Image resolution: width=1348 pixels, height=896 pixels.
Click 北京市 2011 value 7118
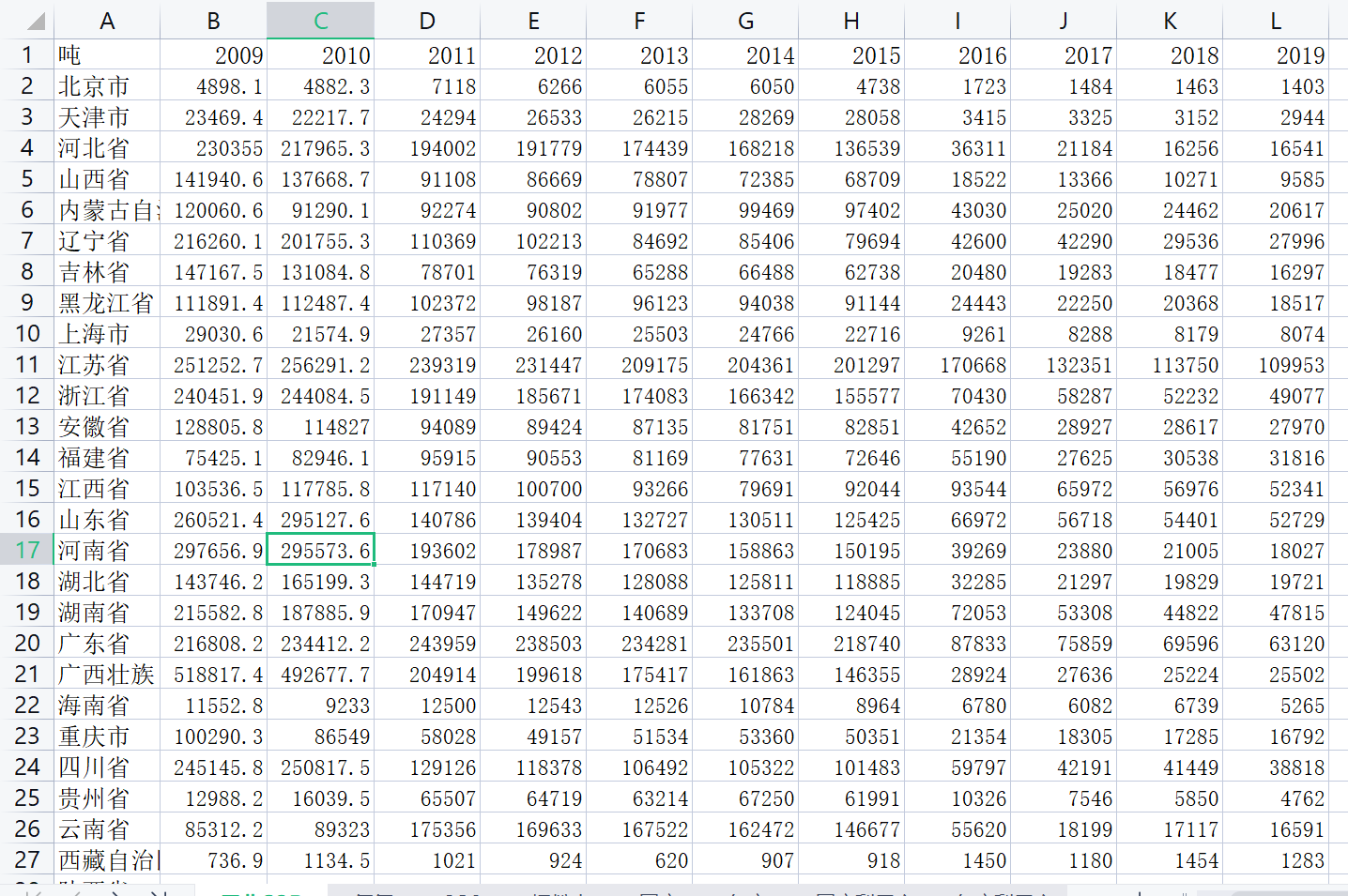pos(427,86)
